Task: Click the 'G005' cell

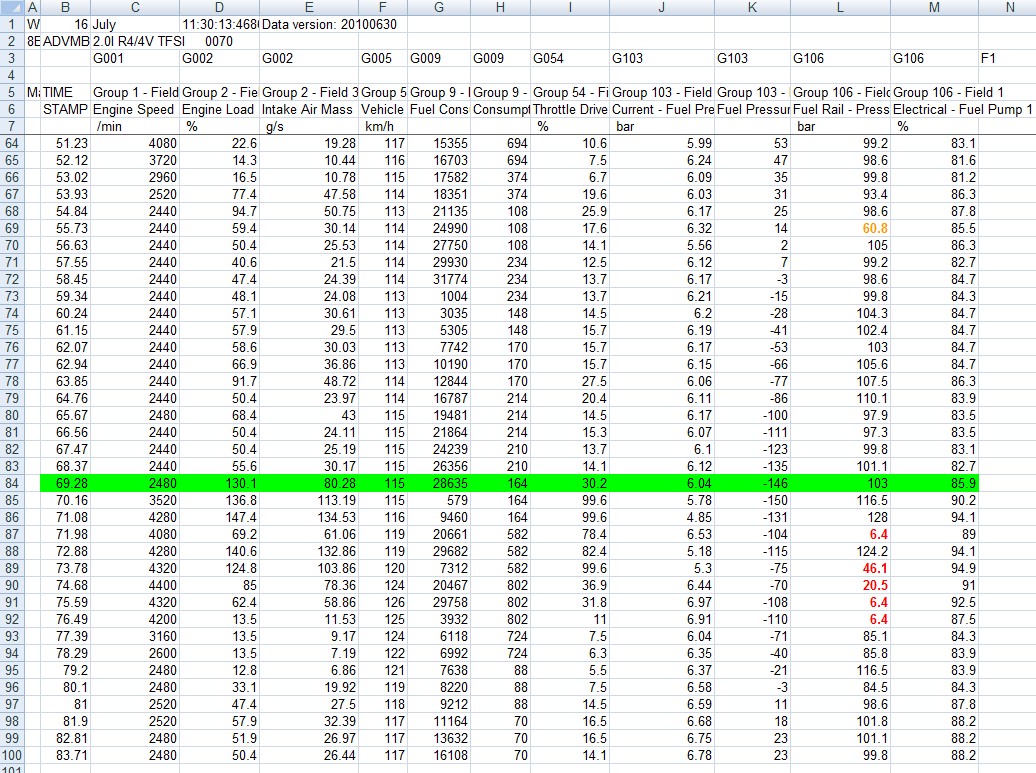Action: click(x=383, y=58)
